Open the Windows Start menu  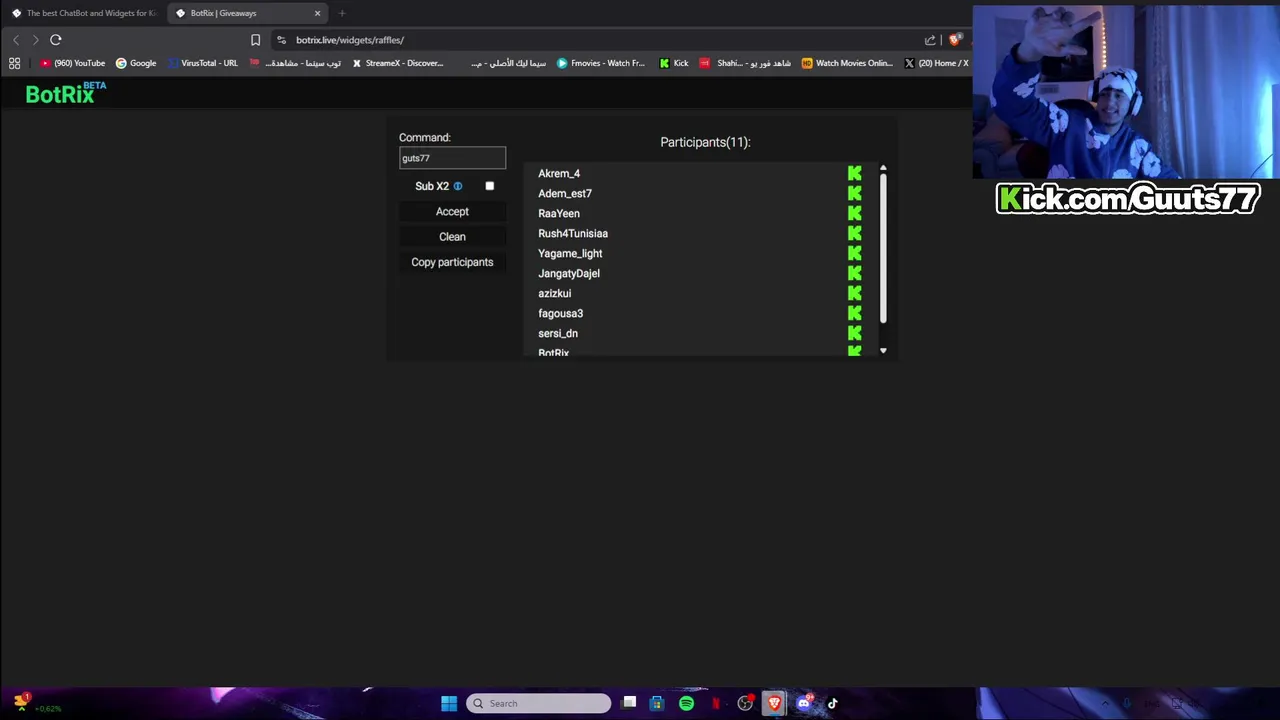pyautogui.click(x=449, y=703)
